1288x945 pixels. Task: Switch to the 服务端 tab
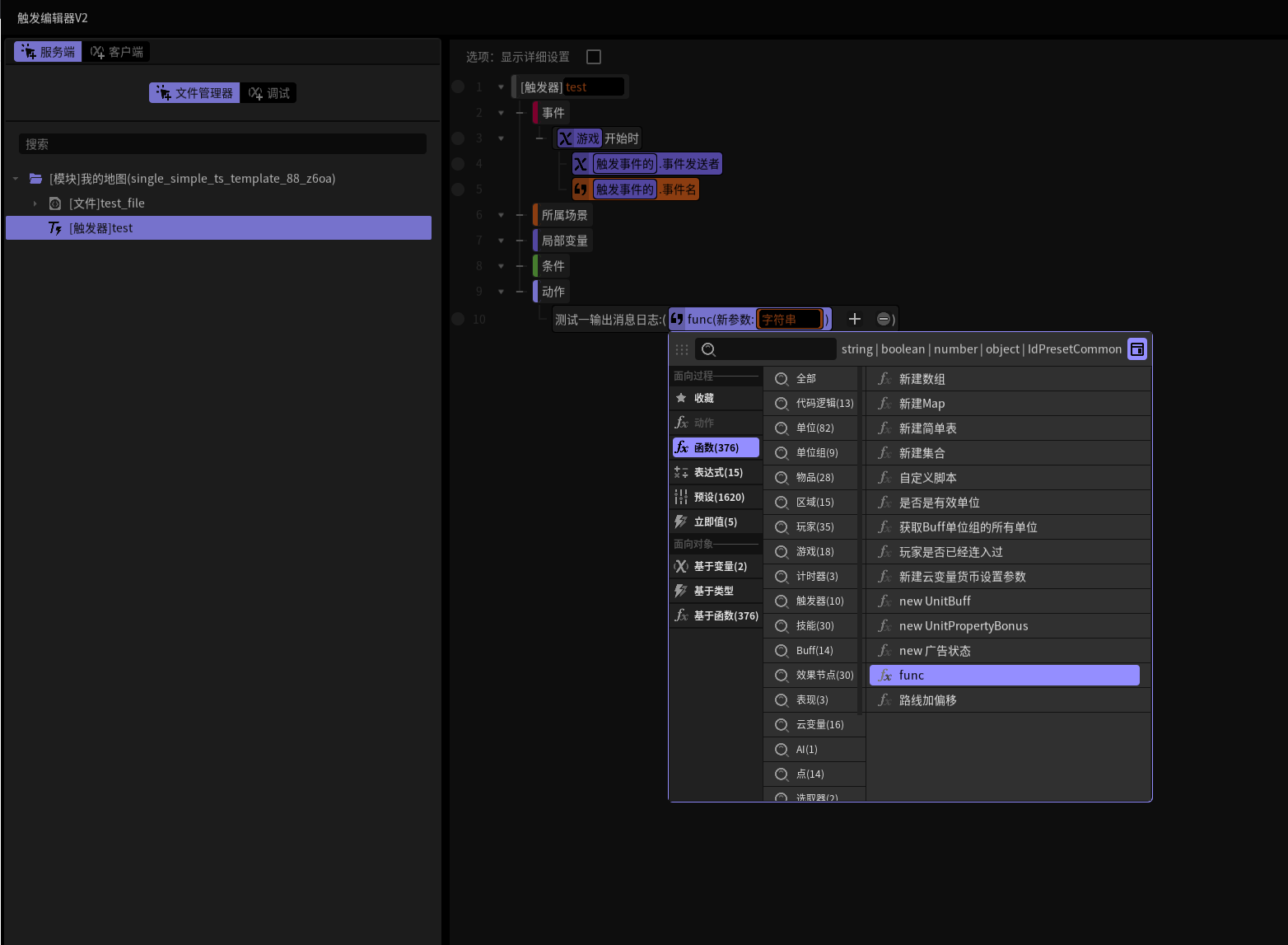coord(47,51)
